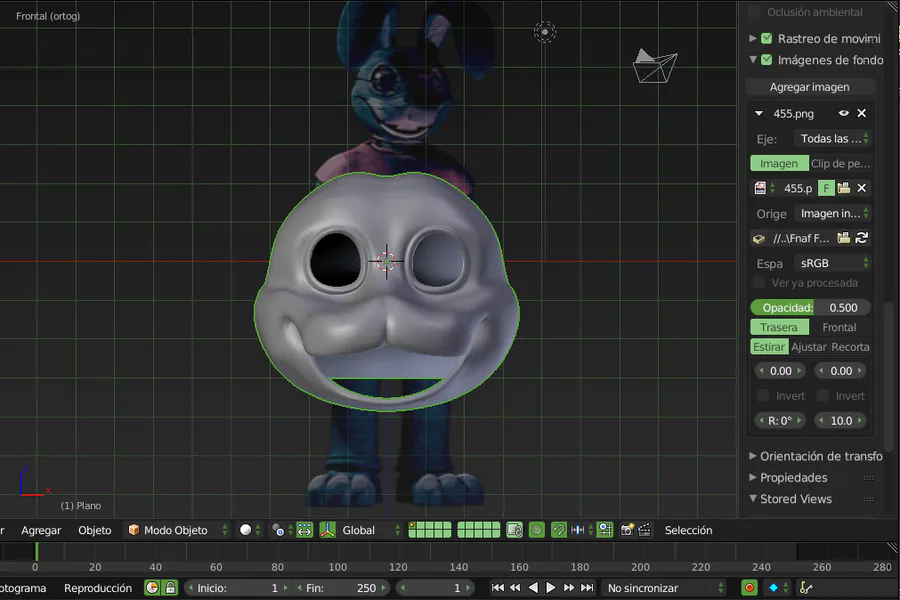The height and width of the screenshot is (600, 900).
Task: Enable Oclusión ambiental checkbox
Action: (754, 11)
